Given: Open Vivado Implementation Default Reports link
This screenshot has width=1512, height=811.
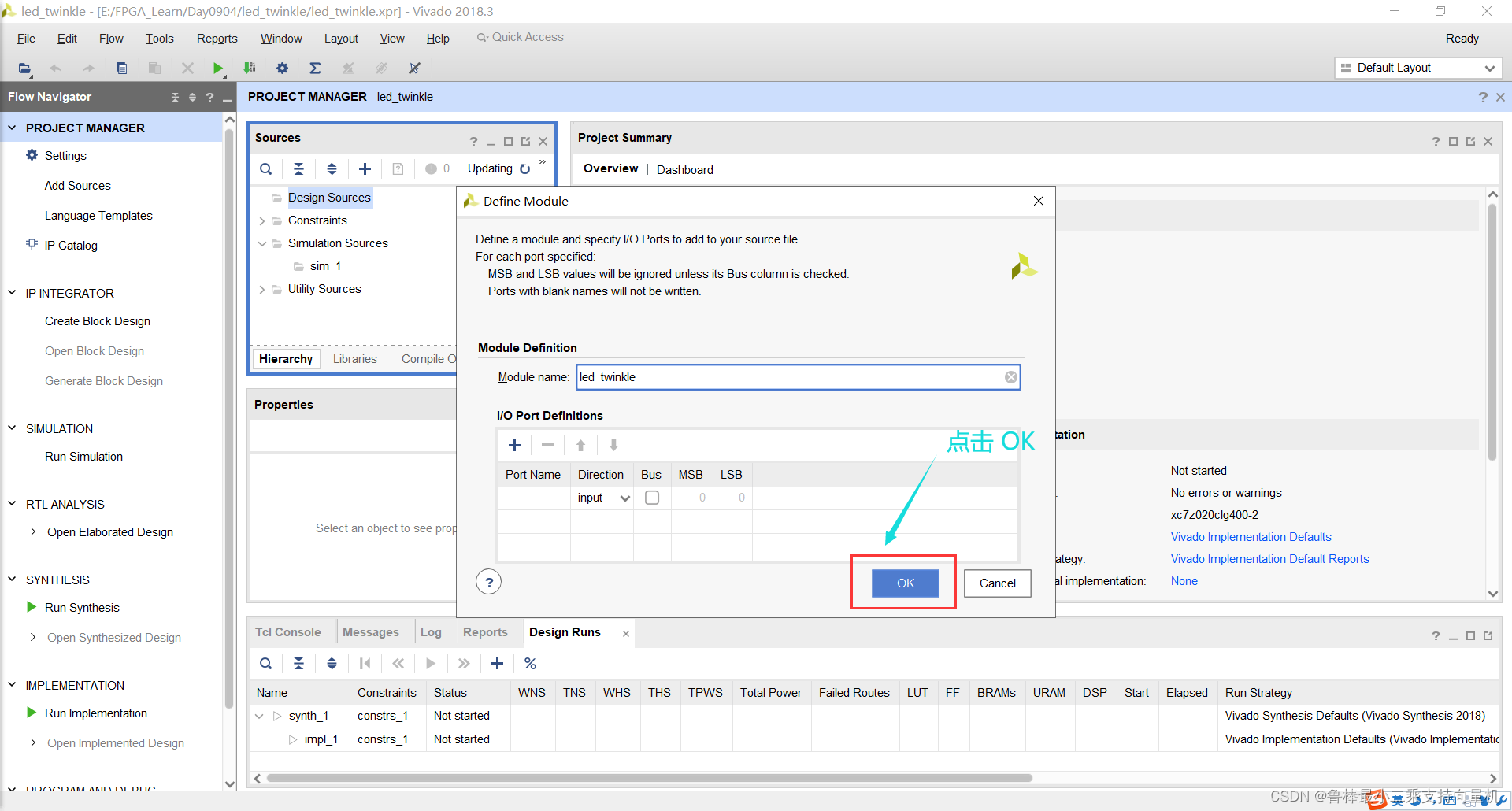Looking at the screenshot, I should tap(1269, 559).
